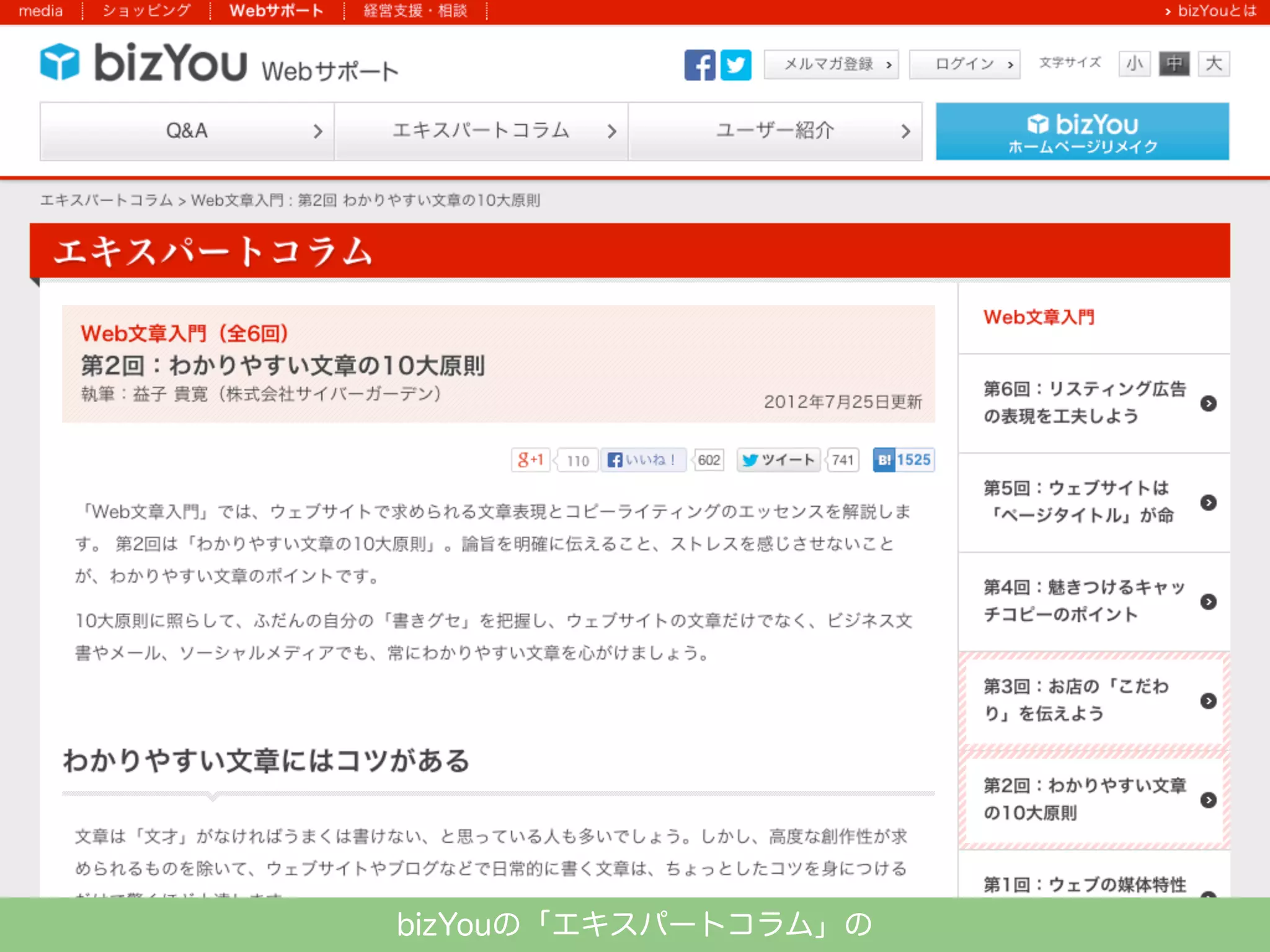This screenshot has width=1270, height=952.
Task: Set text size to 大
Action: coord(1214,63)
